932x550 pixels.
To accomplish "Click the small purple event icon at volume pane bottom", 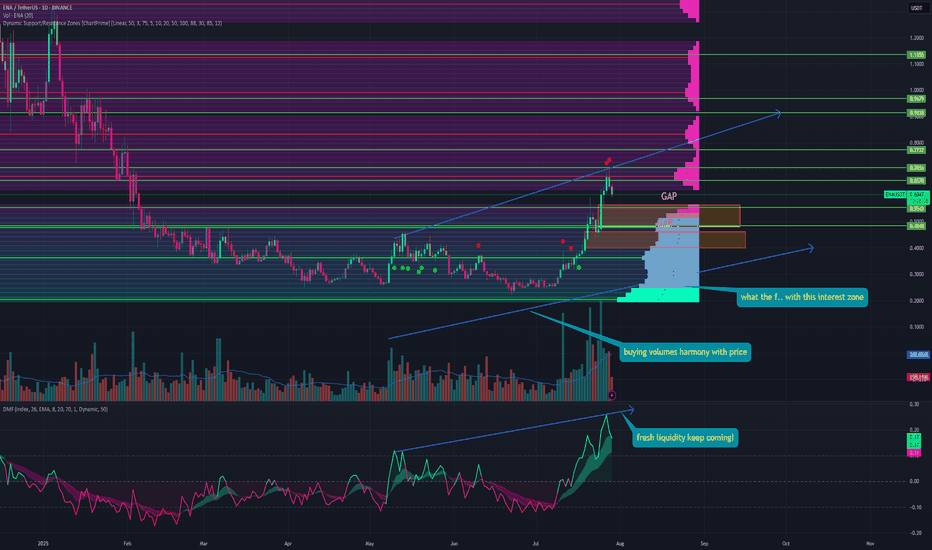I will click(612, 395).
